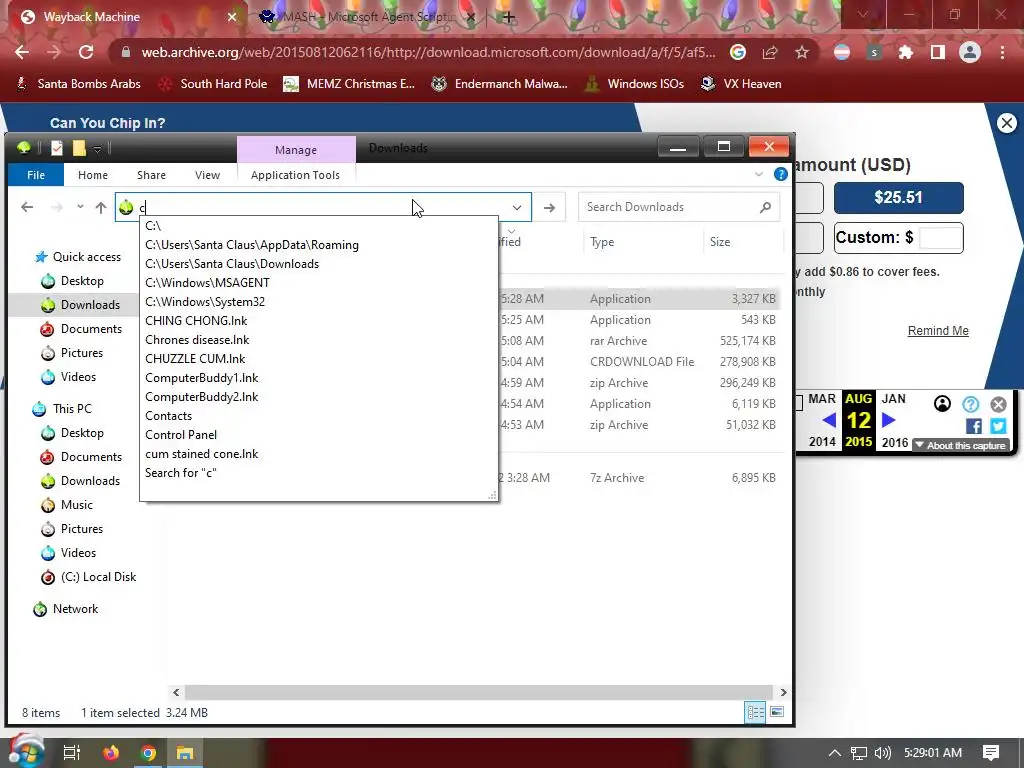Image resolution: width=1024 pixels, height=768 pixels.
Task: Sort files by the Type column
Action: pyautogui.click(x=601, y=242)
